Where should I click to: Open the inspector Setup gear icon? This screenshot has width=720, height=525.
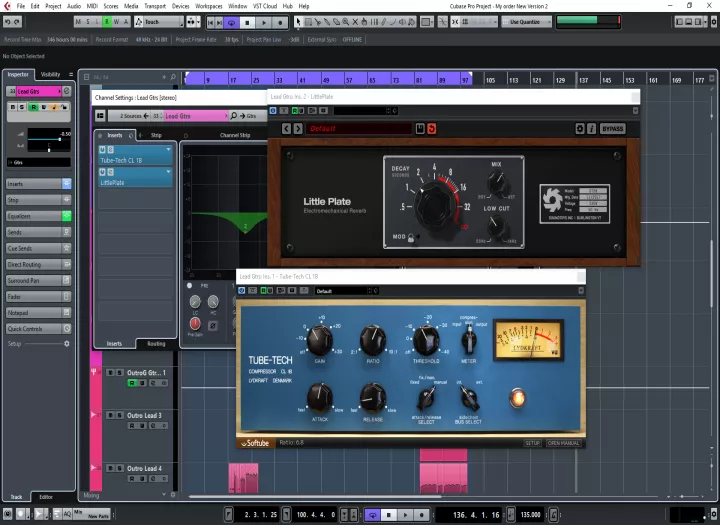pyautogui.click(x=67, y=344)
